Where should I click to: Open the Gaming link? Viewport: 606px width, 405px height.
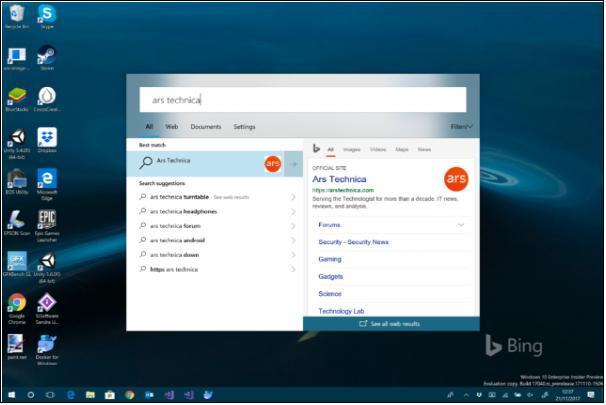click(330, 259)
